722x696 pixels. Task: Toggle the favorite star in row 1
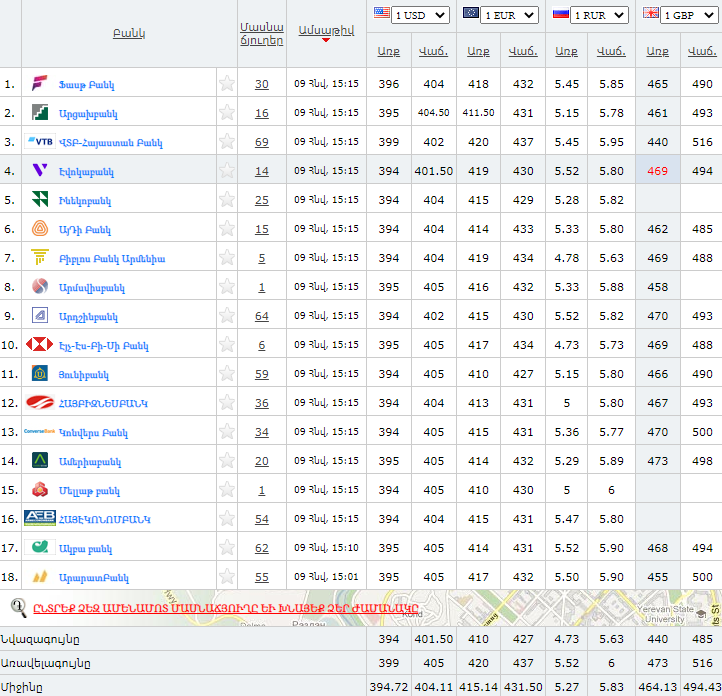(x=227, y=83)
